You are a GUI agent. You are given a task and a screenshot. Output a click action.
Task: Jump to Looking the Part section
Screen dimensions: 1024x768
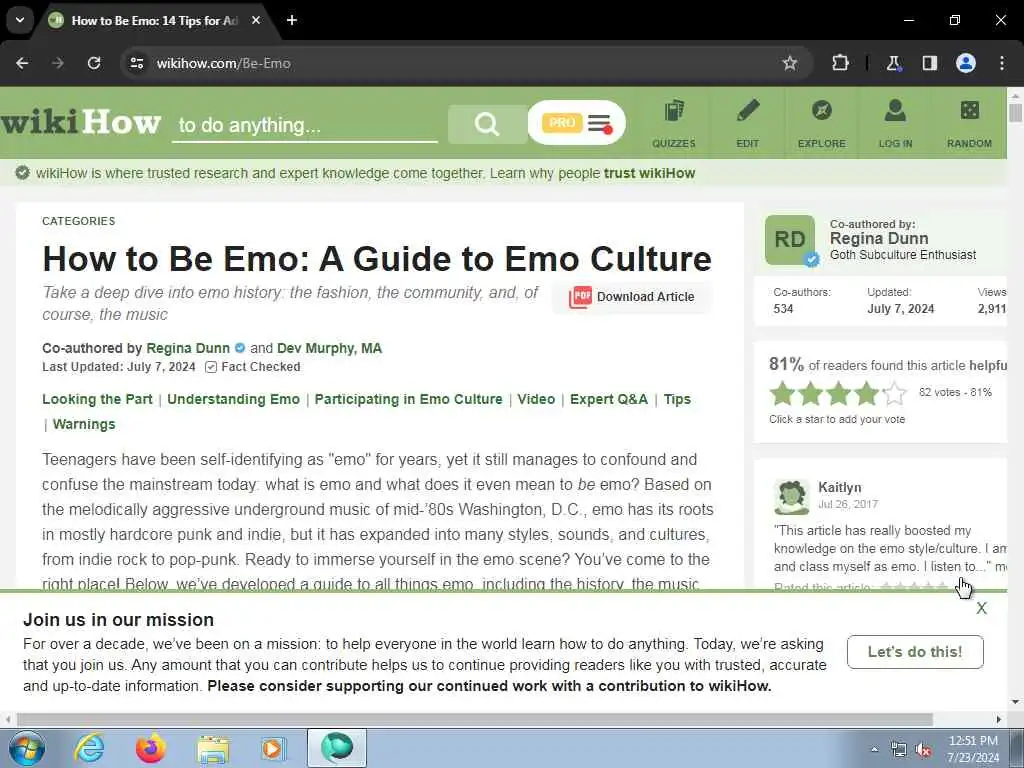(x=97, y=399)
